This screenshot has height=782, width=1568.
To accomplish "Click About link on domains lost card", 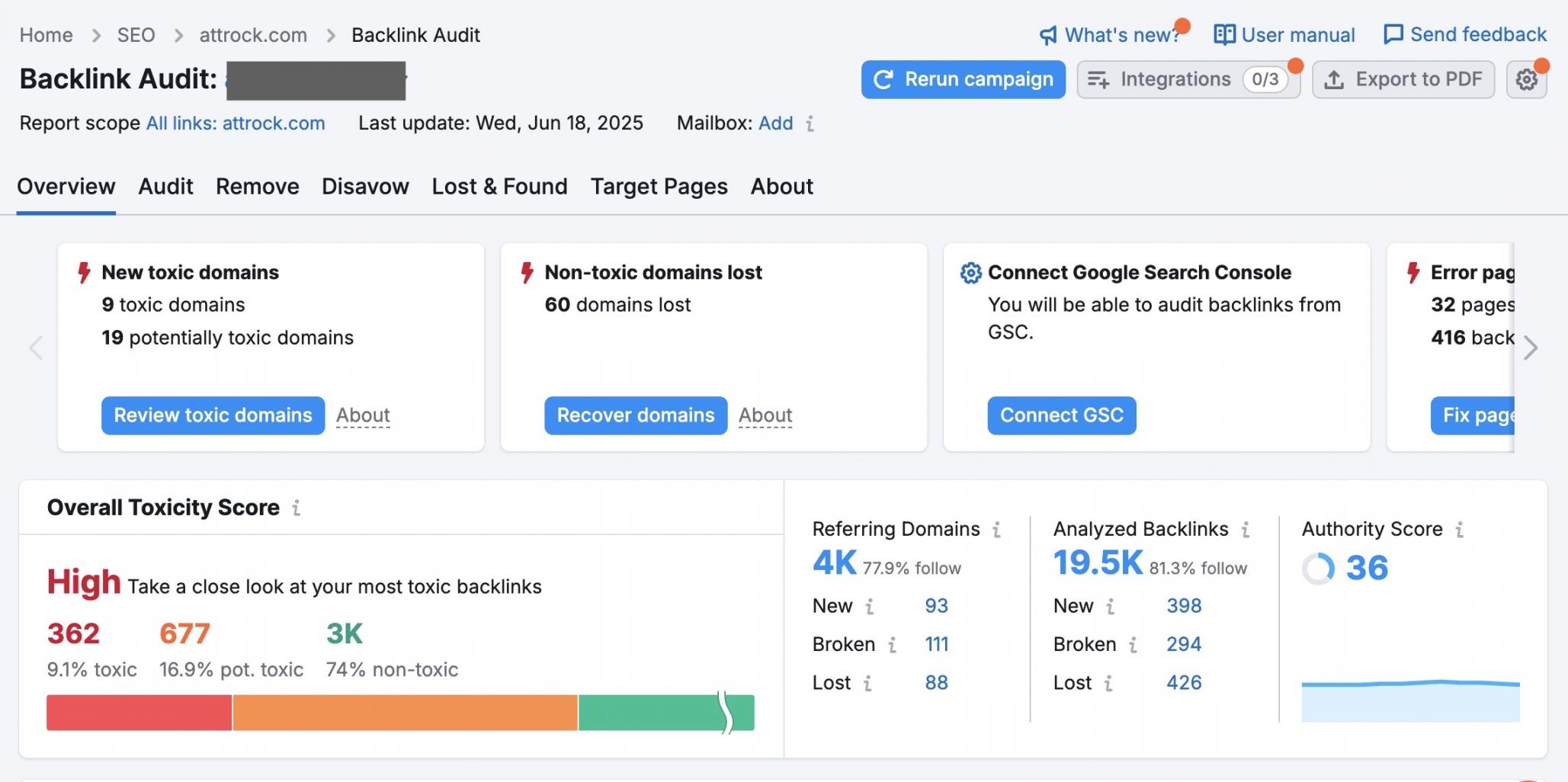I will click(x=765, y=415).
